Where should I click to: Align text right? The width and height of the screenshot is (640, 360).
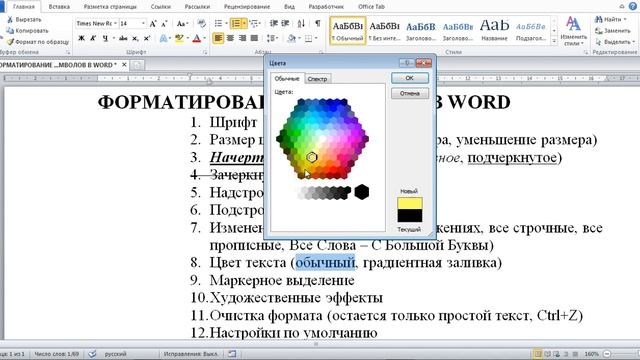pyautogui.click(x=242, y=38)
